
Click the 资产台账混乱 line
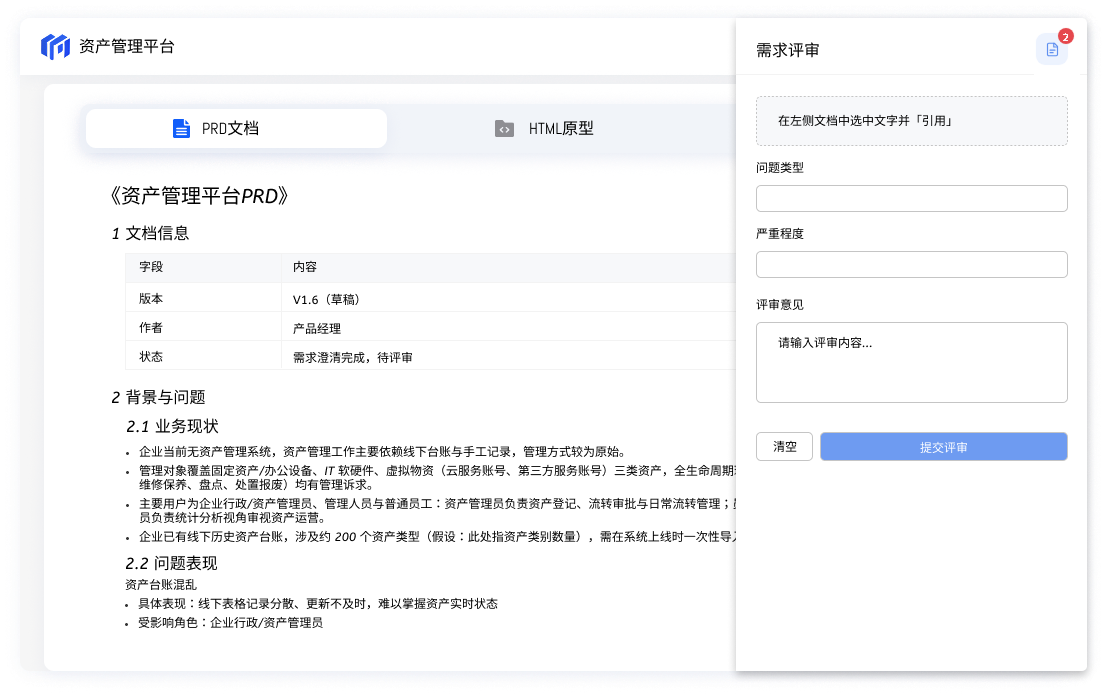pyautogui.click(x=161, y=584)
